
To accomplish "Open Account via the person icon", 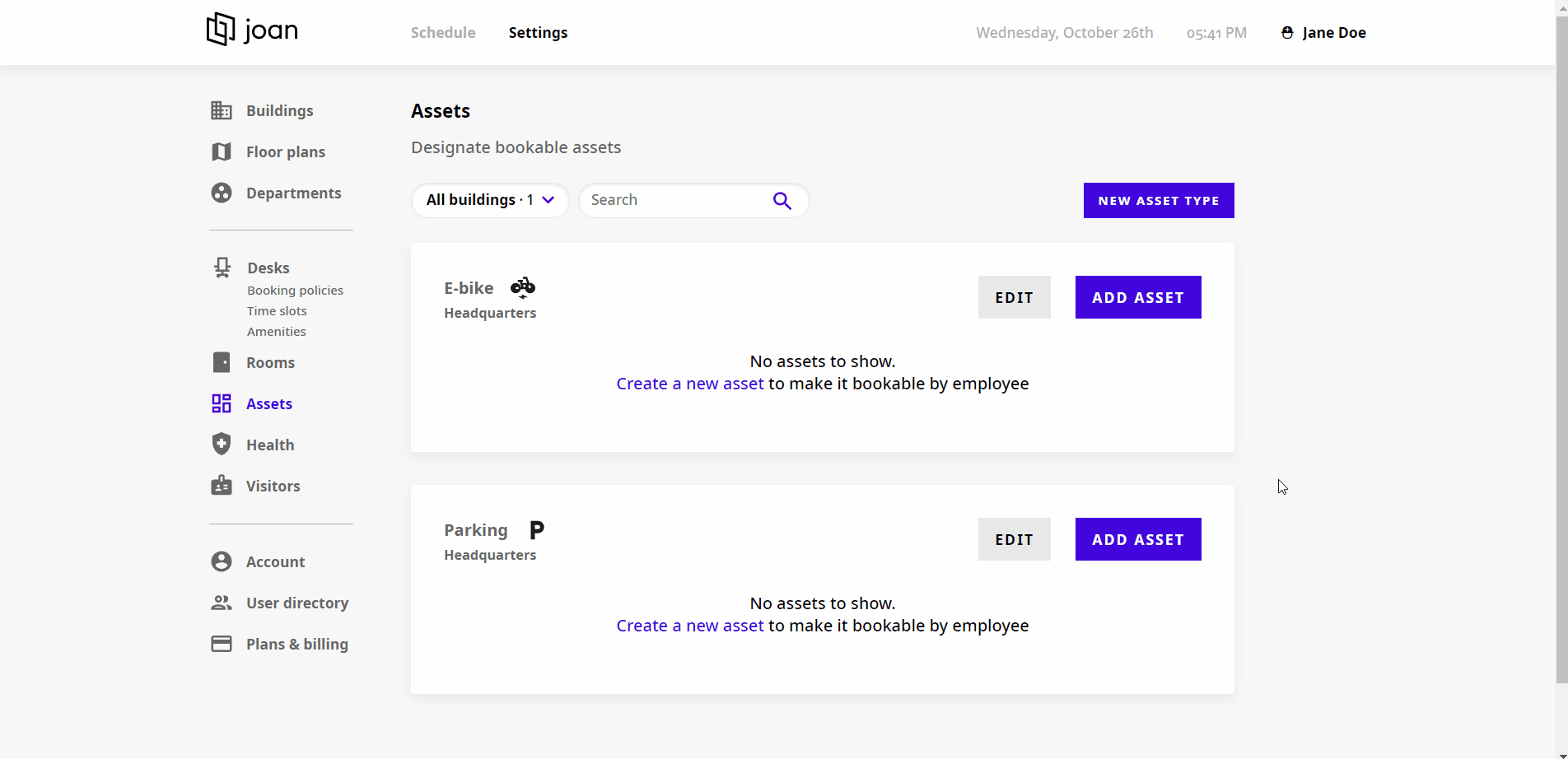I will (221, 561).
